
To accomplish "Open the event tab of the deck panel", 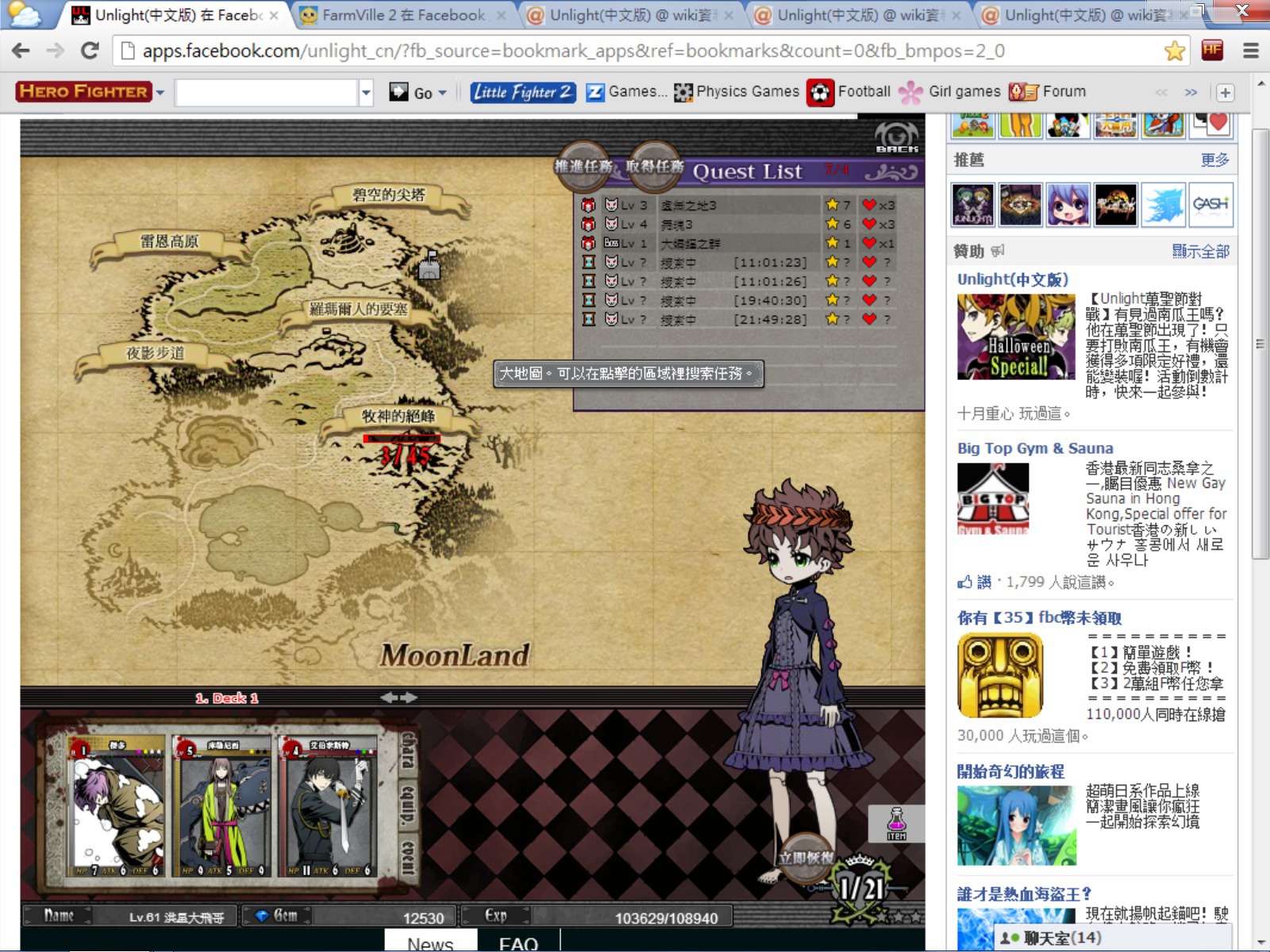I will tap(407, 857).
